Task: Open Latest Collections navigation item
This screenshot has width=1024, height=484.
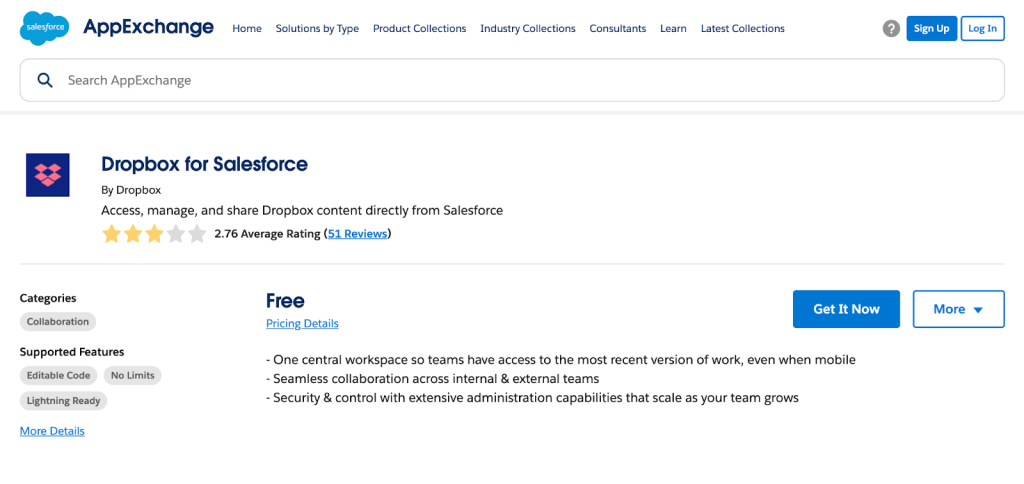Action: (x=743, y=29)
